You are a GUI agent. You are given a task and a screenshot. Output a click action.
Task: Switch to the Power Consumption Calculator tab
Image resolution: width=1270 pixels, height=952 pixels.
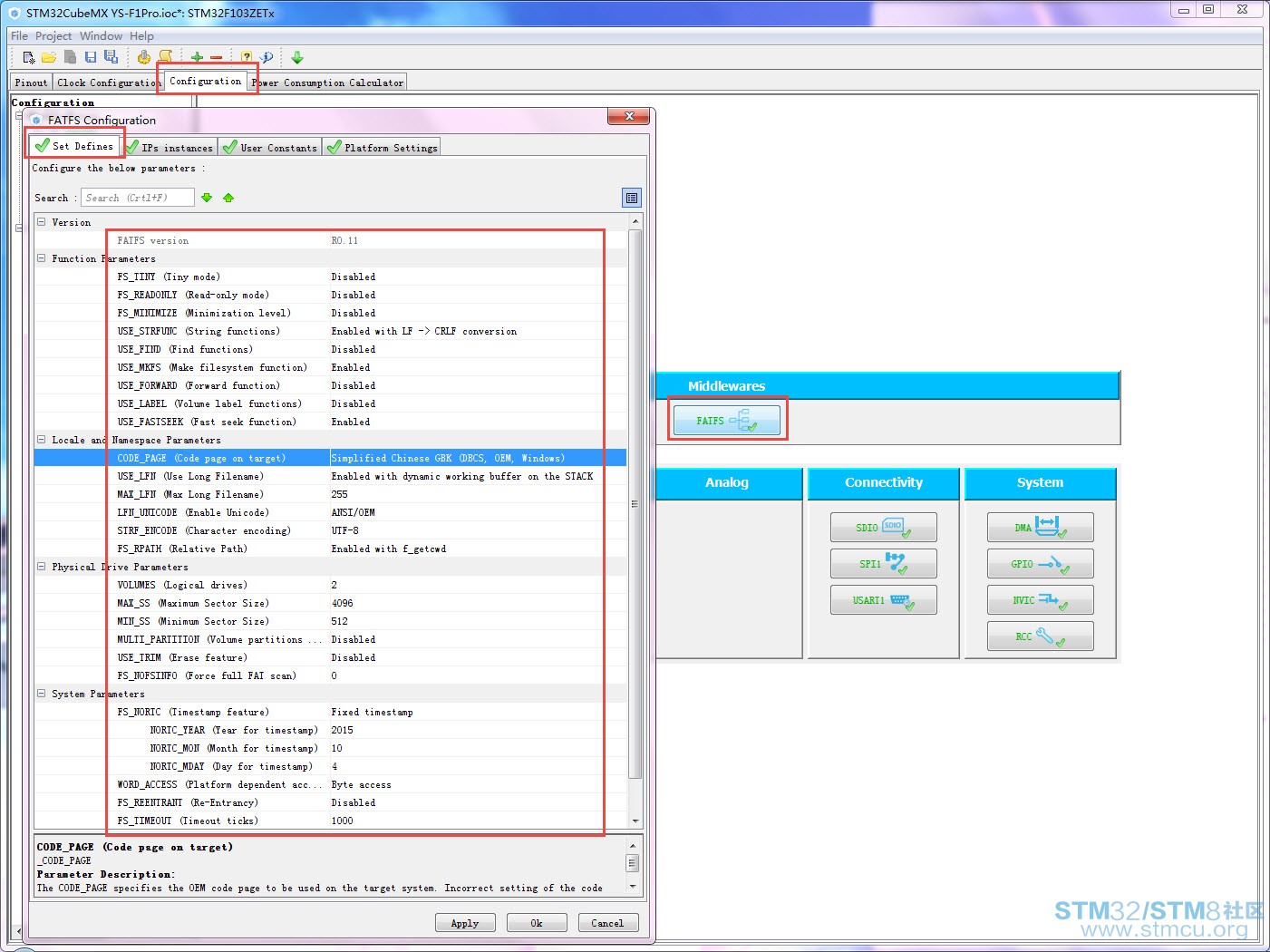pos(328,83)
